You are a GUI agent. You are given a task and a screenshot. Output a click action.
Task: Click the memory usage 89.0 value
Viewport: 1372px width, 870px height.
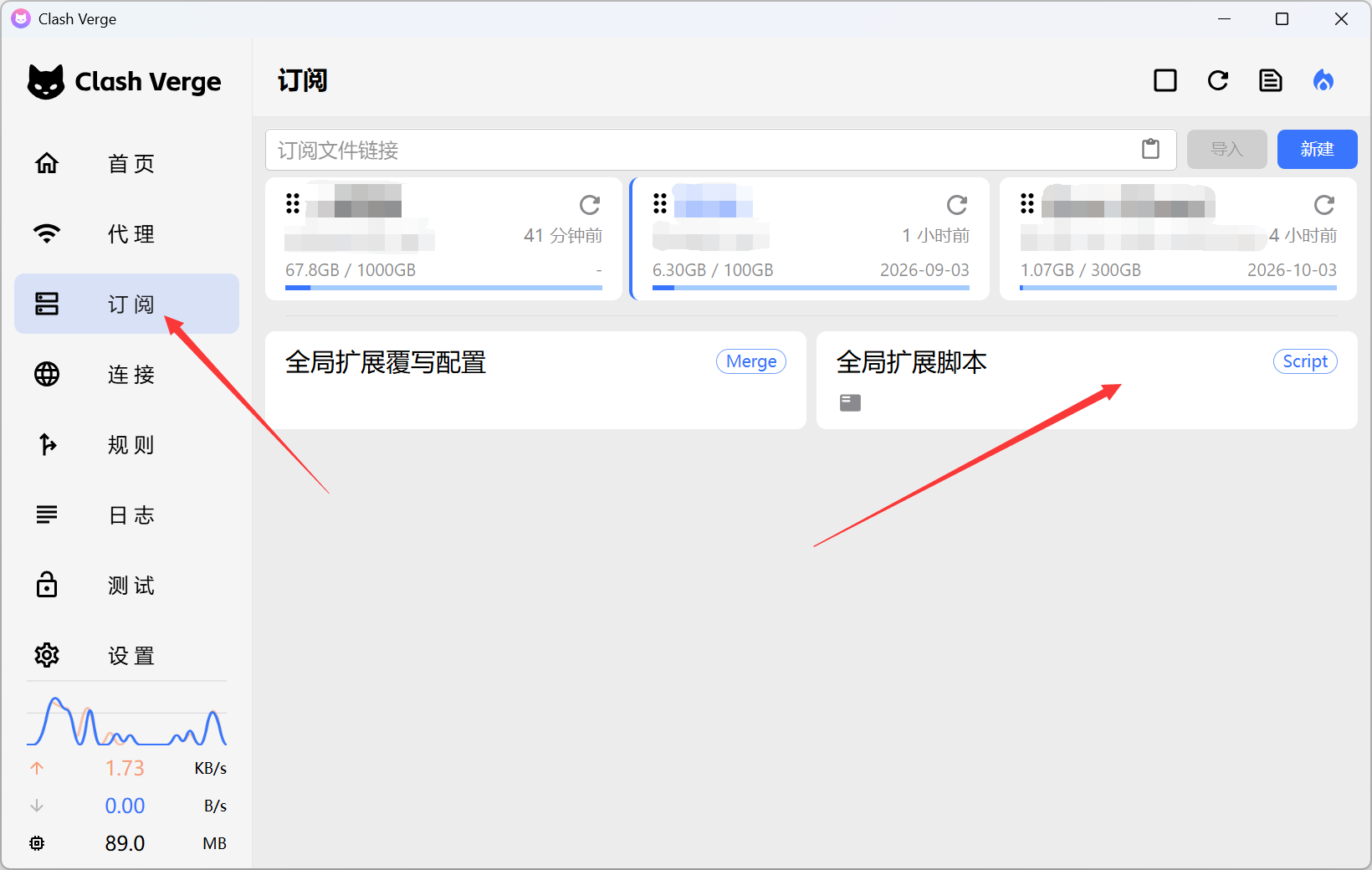pos(125,843)
